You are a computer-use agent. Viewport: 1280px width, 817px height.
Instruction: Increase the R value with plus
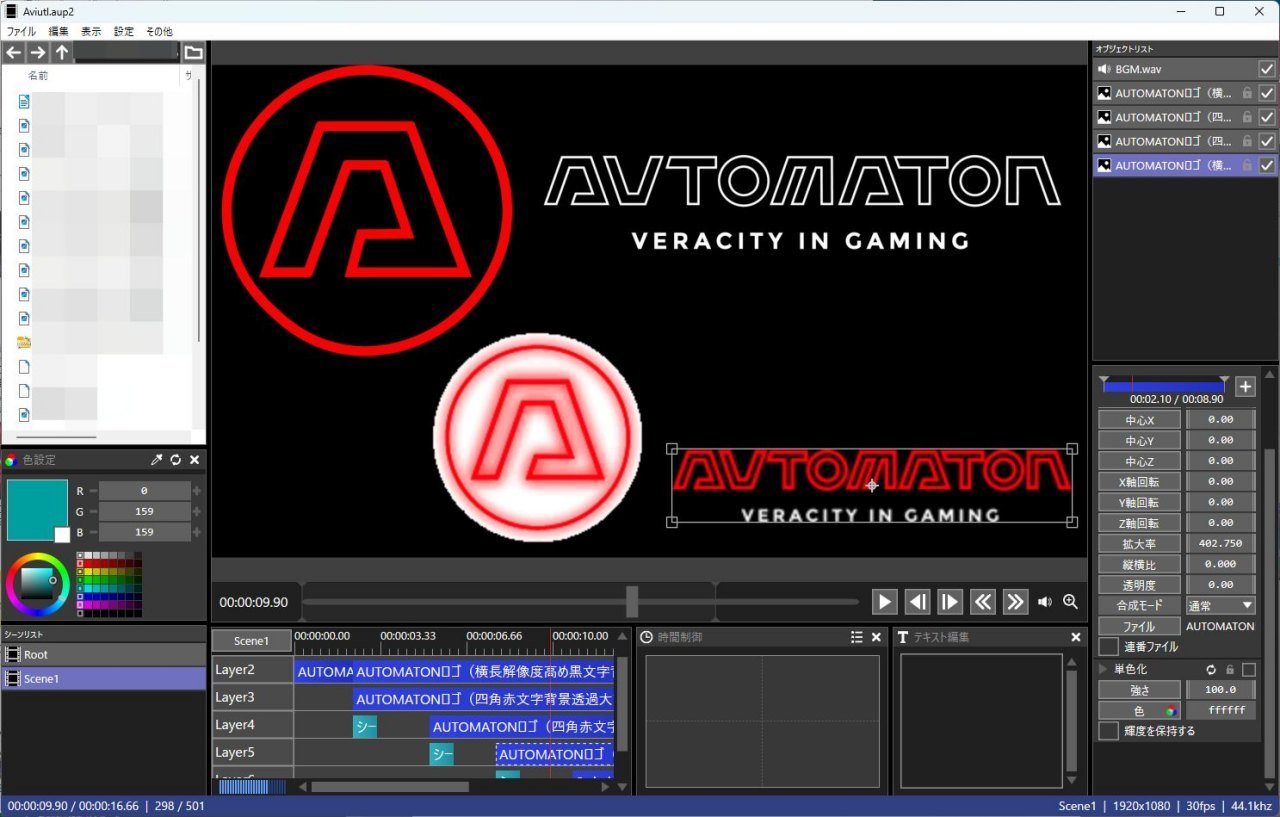[196, 491]
